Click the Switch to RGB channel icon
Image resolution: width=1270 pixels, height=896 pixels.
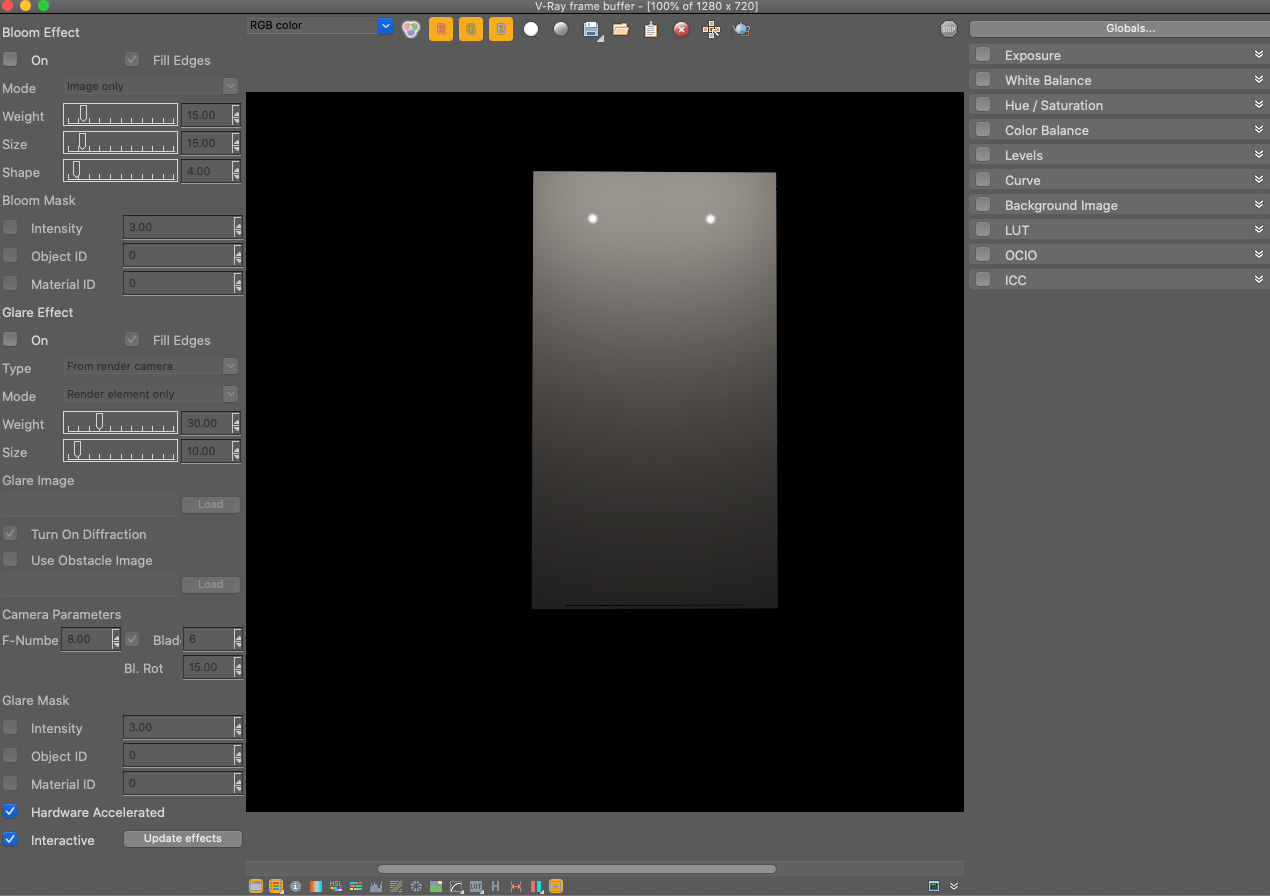pyautogui.click(x=410, y=29)
